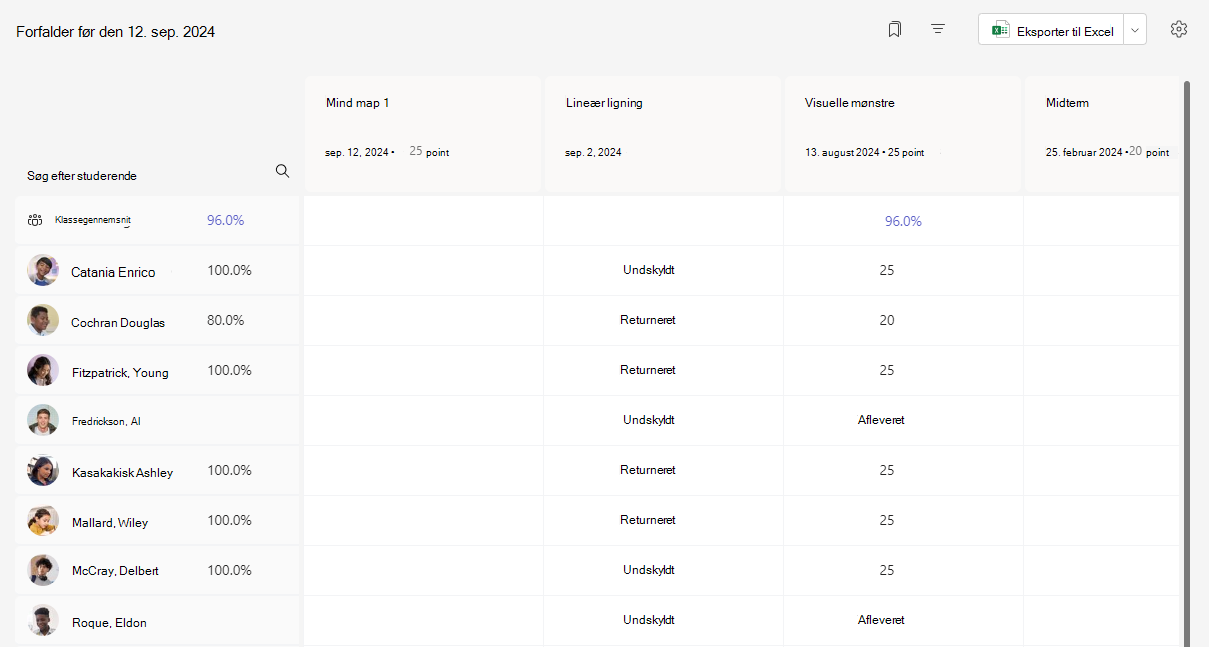Open McCray, Delbert's avatar
1209x647 pixels.
43,570
